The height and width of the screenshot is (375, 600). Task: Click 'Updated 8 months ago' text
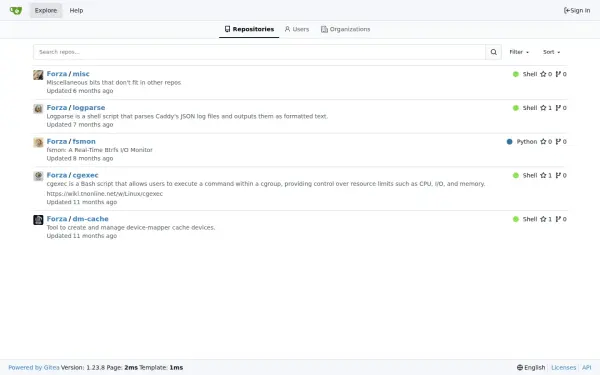click(80, 158)
